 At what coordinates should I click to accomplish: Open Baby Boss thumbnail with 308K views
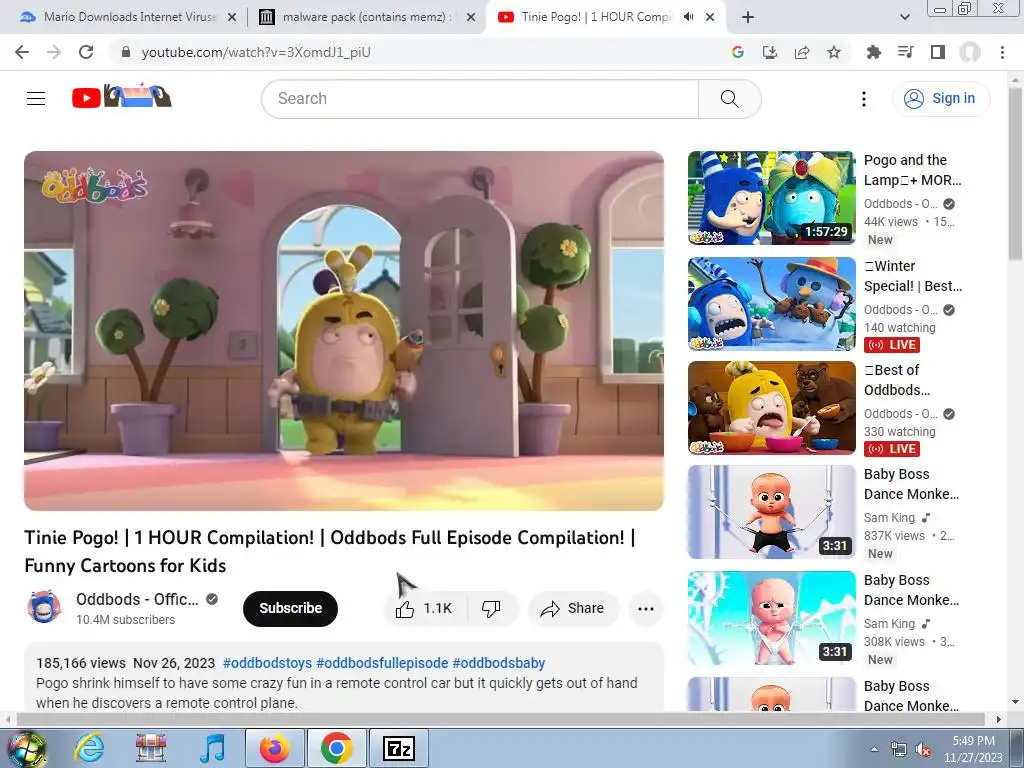(771, 618)
